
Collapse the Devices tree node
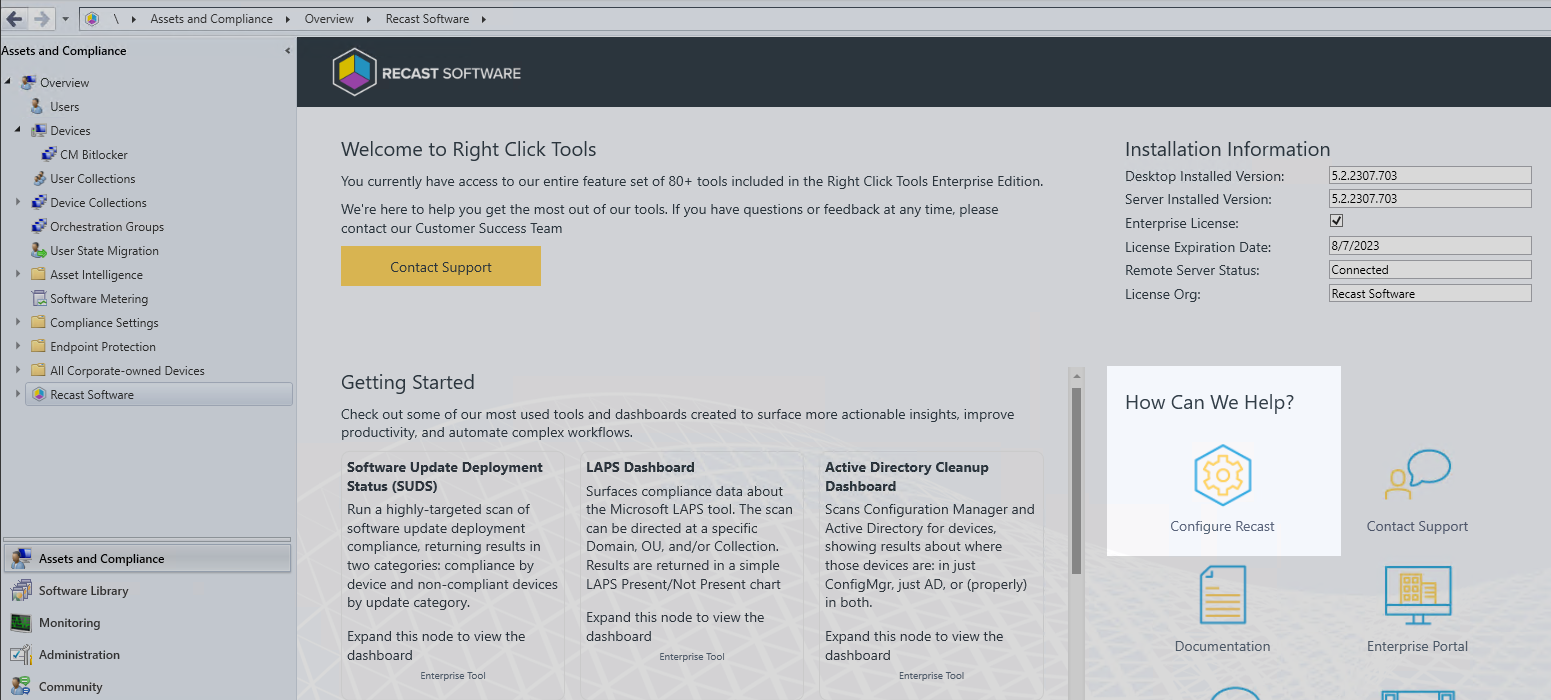click(18, 131)
